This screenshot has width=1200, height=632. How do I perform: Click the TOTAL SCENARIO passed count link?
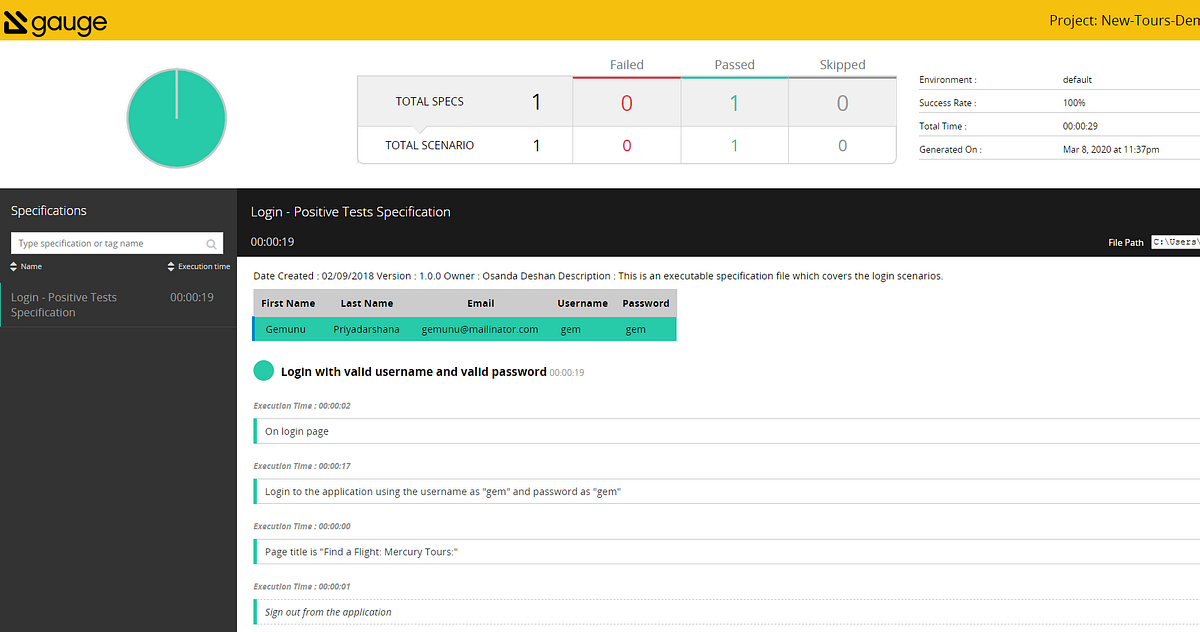(734, 145)
